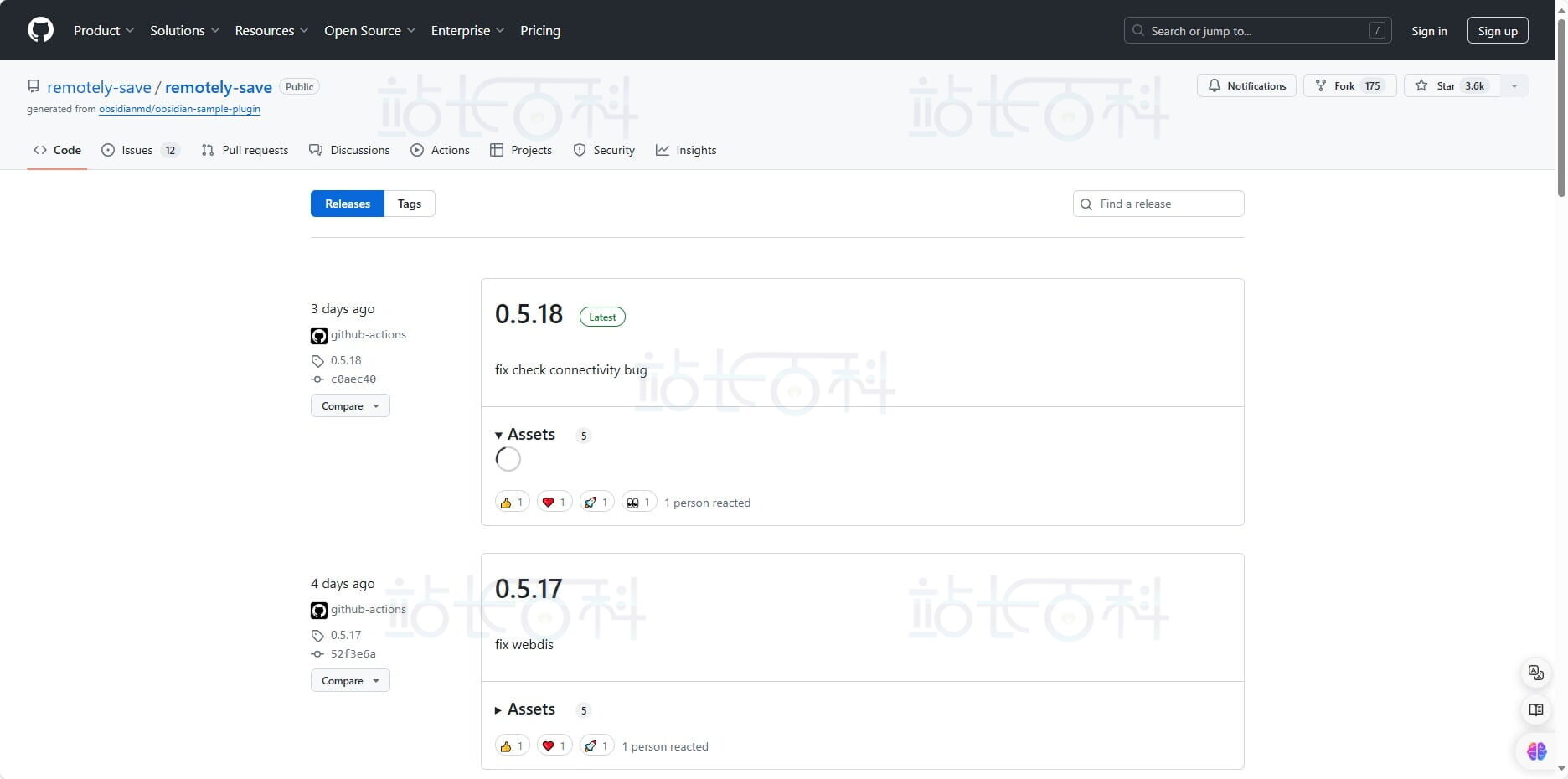Click the Sign in link
Image resolution: width=1568 pixels, height=779 pixels.
tap(1429, 30)
